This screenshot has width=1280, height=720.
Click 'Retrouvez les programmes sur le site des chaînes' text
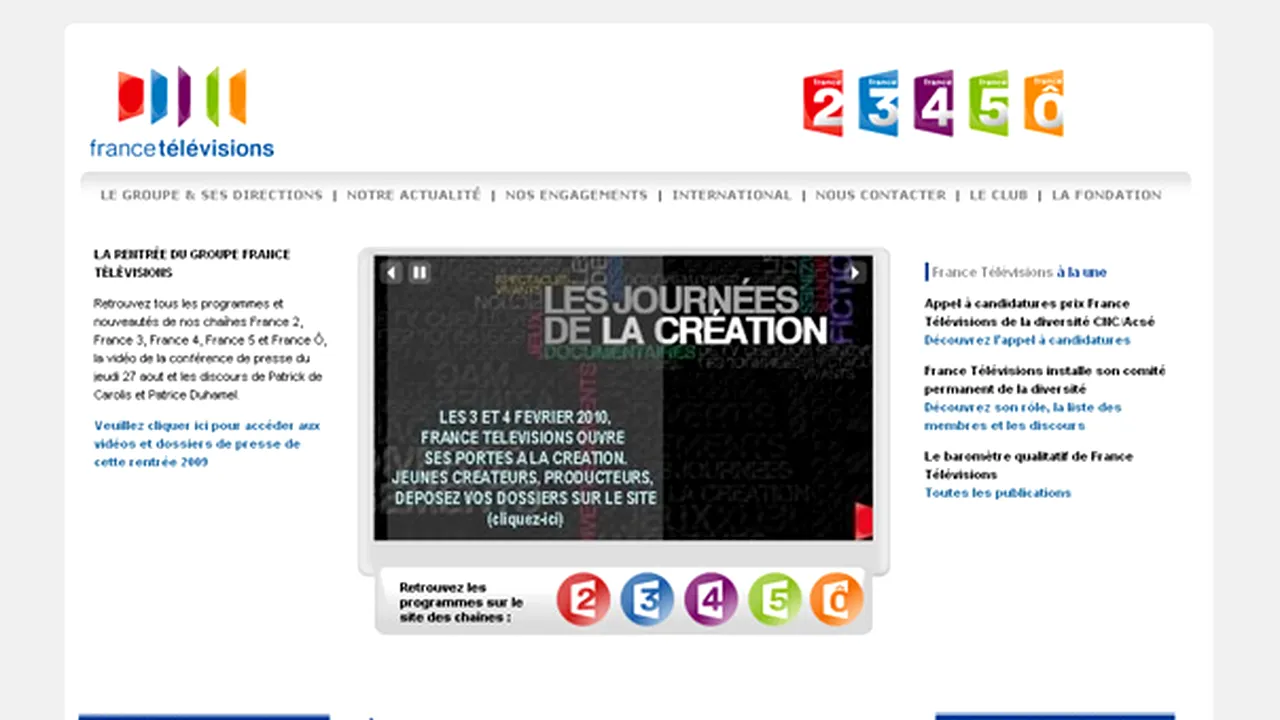click(461, 602)
